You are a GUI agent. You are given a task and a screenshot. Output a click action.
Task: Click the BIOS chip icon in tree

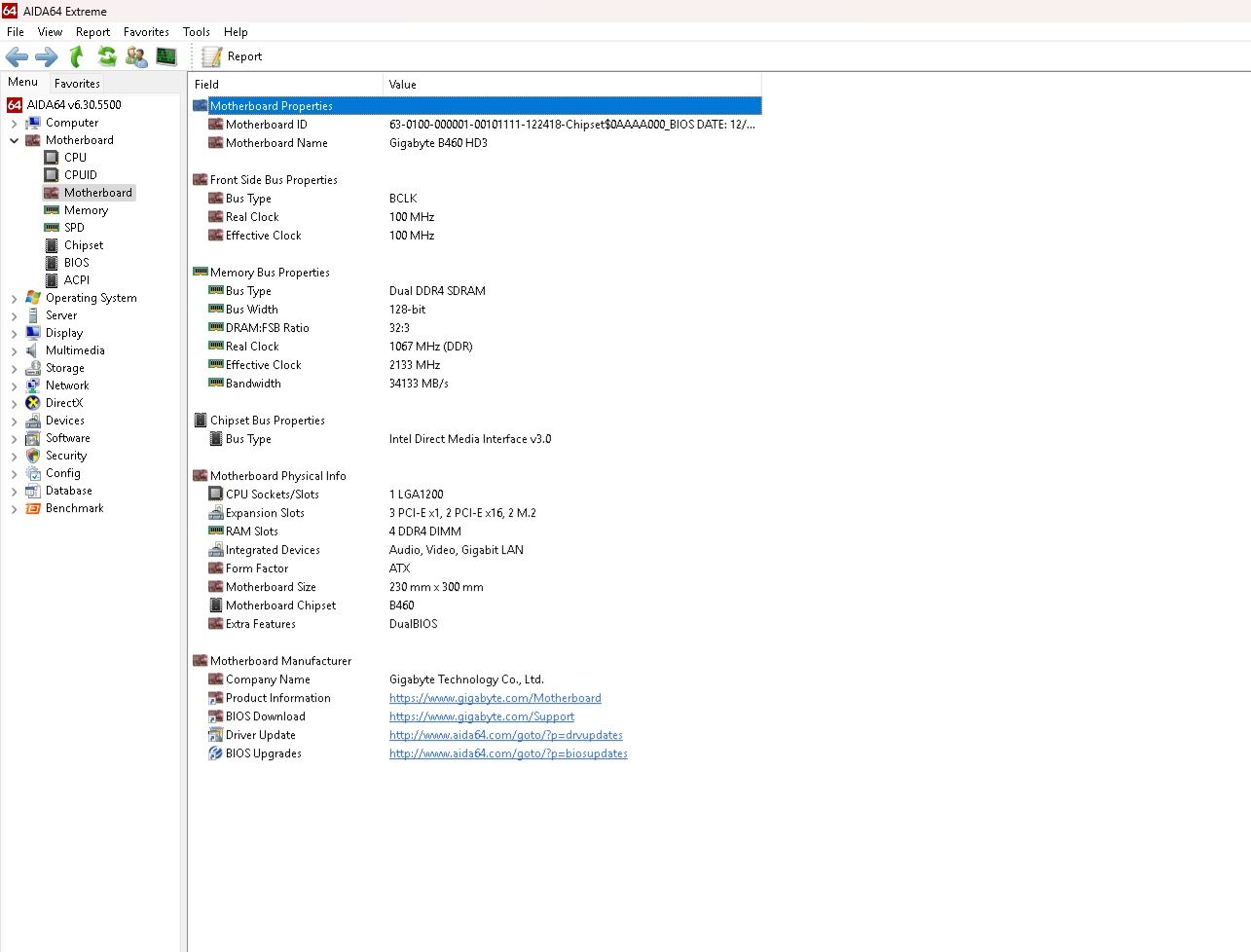[52, 263]
